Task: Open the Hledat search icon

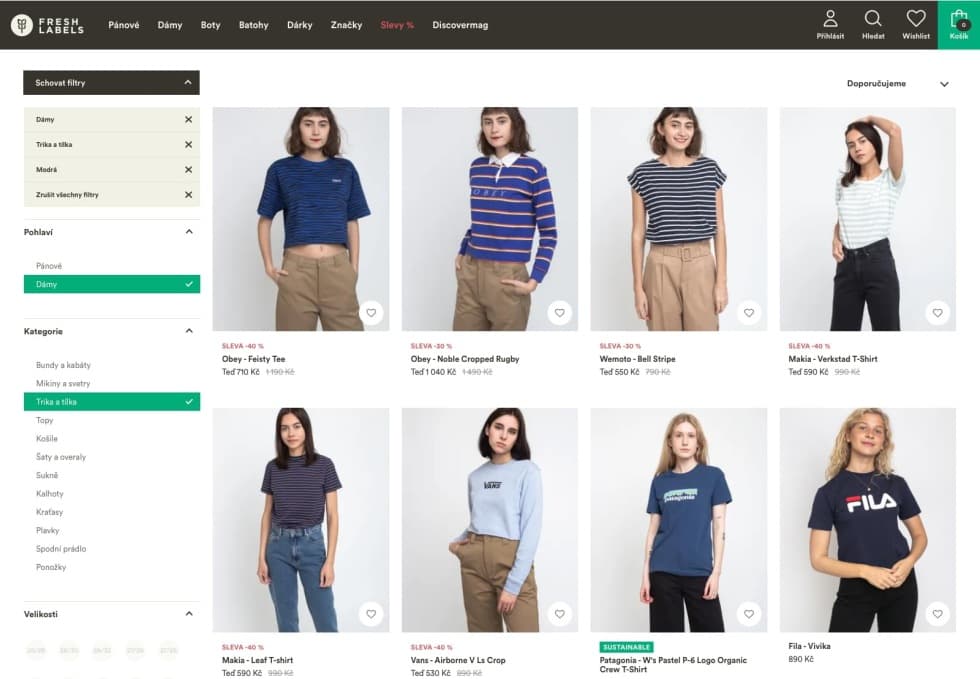Action: pos(873,25)
